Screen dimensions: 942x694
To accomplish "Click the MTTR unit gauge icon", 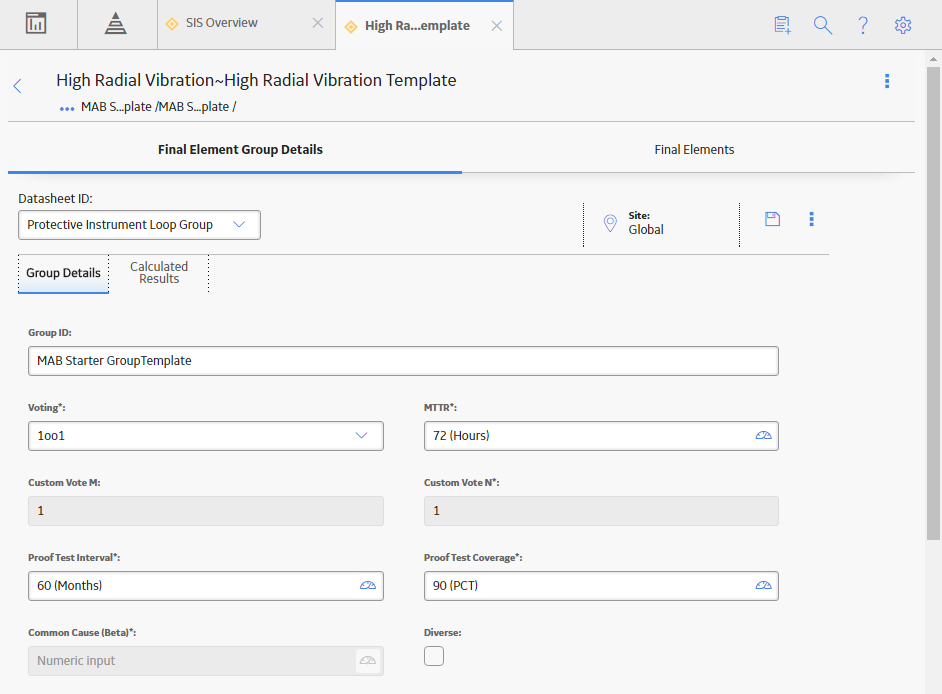I will click(x=763, y=436).
